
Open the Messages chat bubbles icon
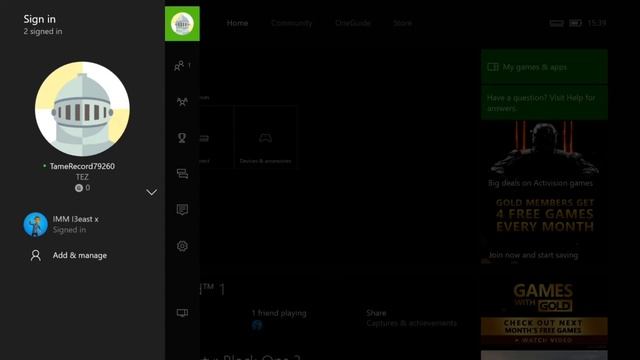(x=182, y=174)
